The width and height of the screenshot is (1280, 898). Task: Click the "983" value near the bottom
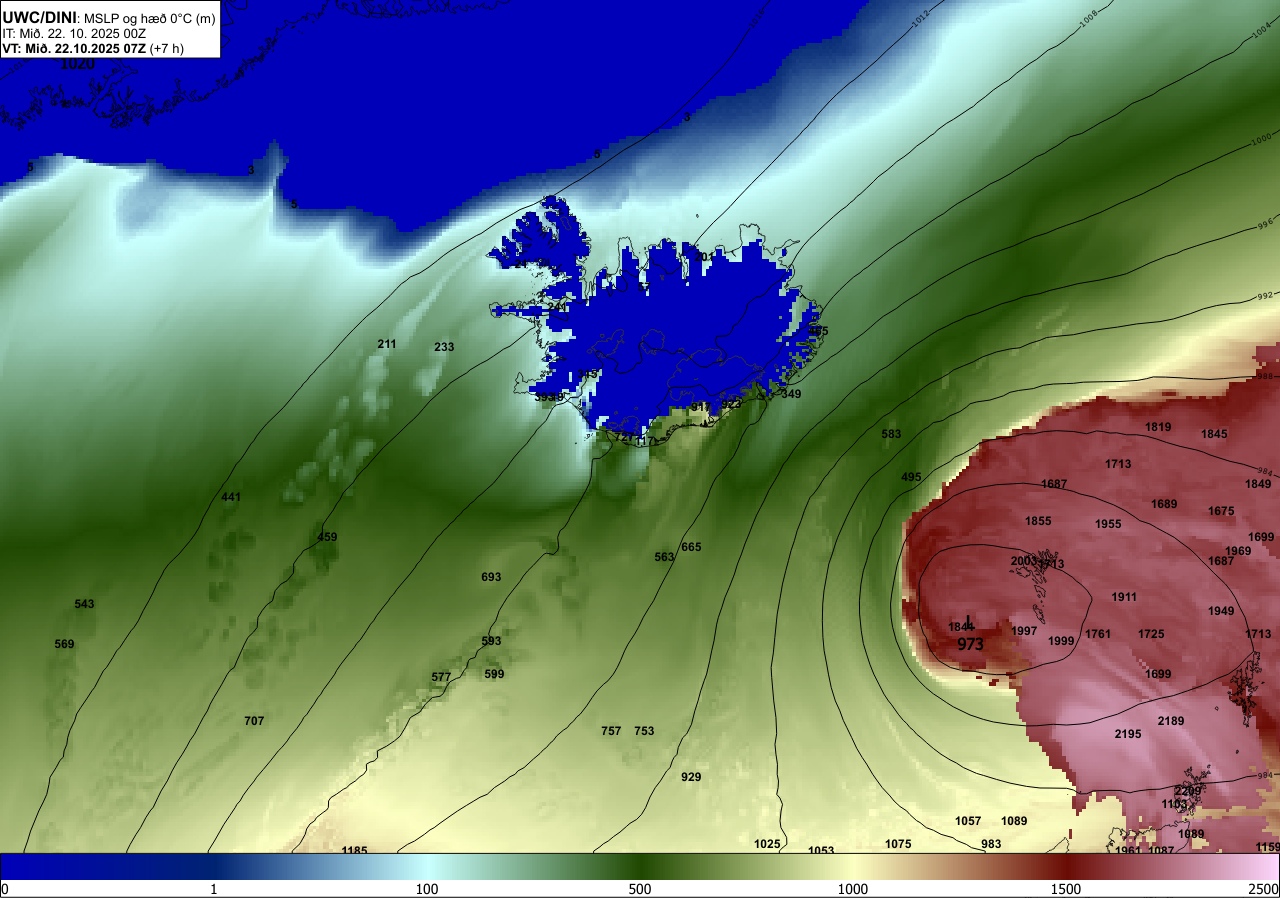(x=991, y=844)
